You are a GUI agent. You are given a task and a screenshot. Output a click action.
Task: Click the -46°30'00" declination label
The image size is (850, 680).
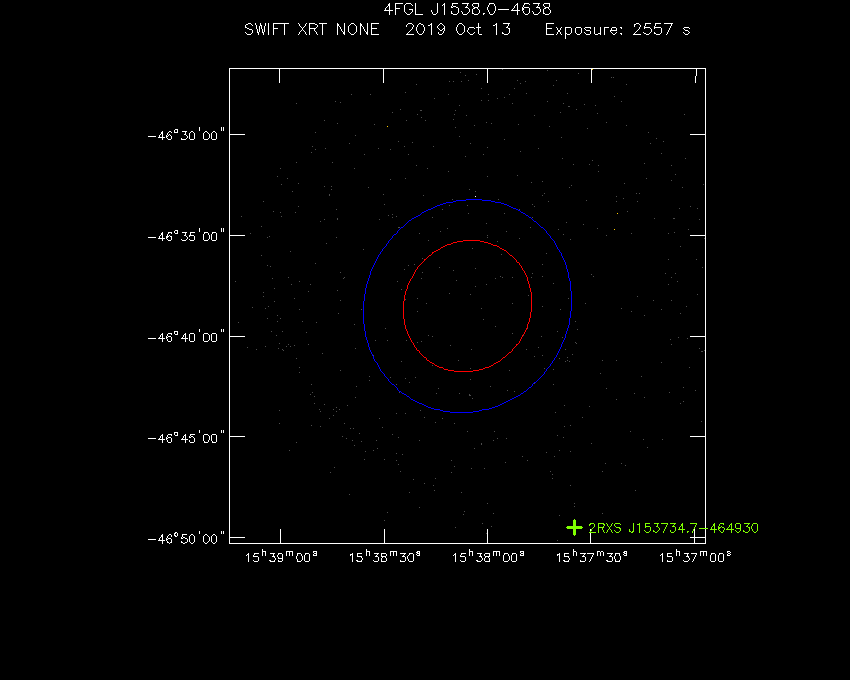[186, 134]
